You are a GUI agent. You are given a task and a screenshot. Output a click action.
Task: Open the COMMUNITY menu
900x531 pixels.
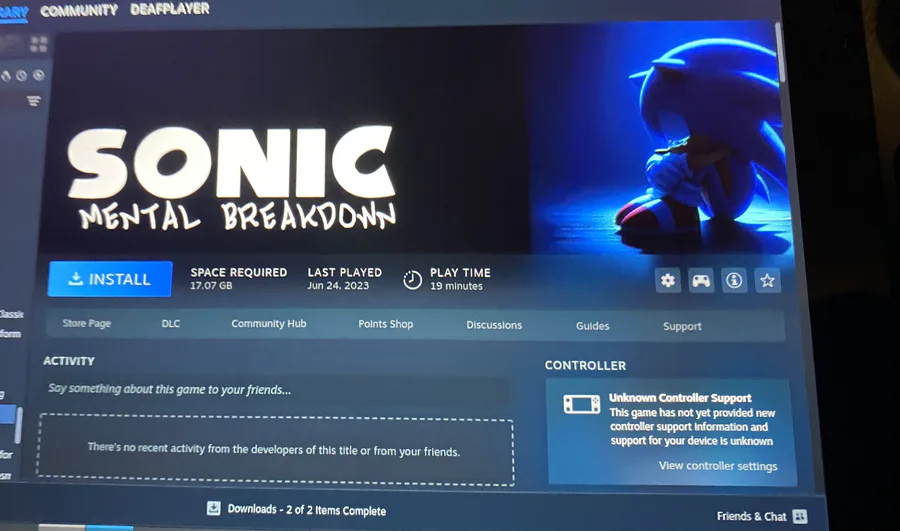pos(79,10)
